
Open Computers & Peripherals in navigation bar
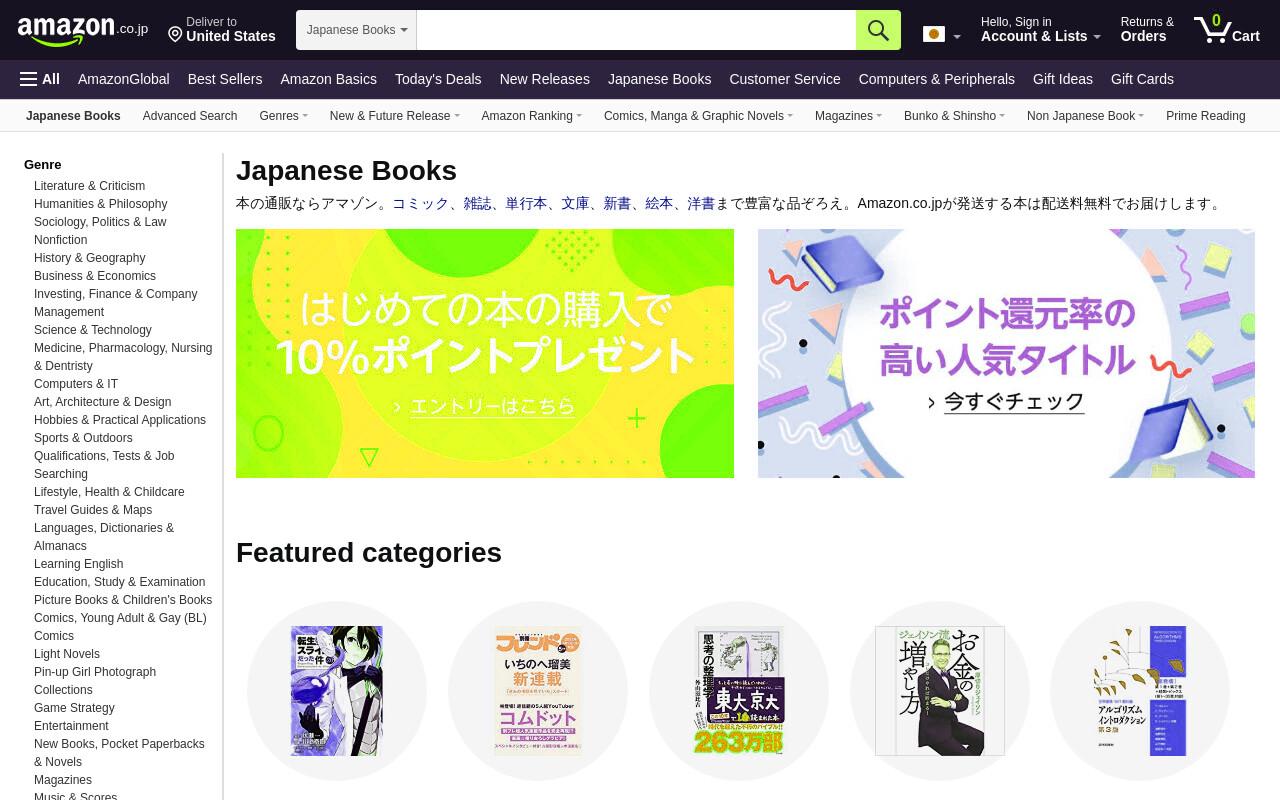point(936,79)
